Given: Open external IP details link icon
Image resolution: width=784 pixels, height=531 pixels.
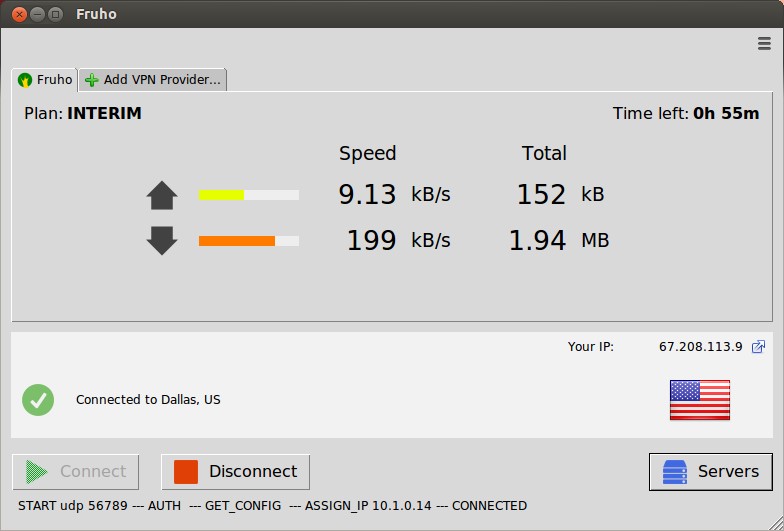Looking at the screenshot, I should click(759, 347).
